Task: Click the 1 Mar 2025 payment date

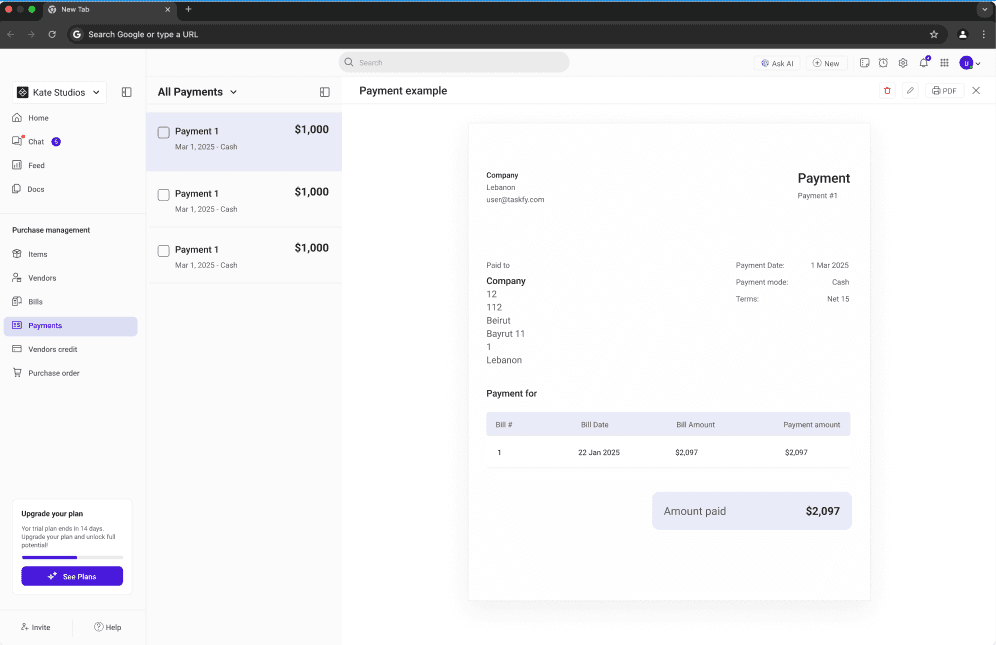Action: (829, 265)
